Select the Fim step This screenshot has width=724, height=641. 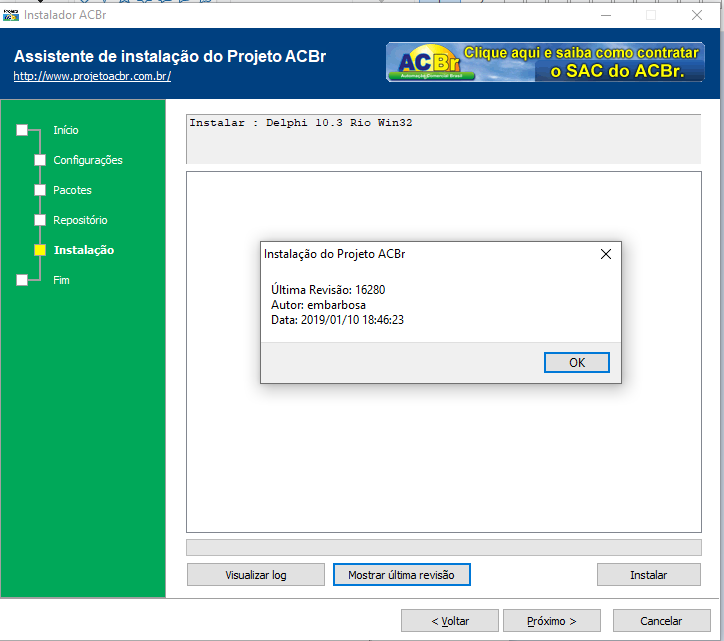pos(61,280)
